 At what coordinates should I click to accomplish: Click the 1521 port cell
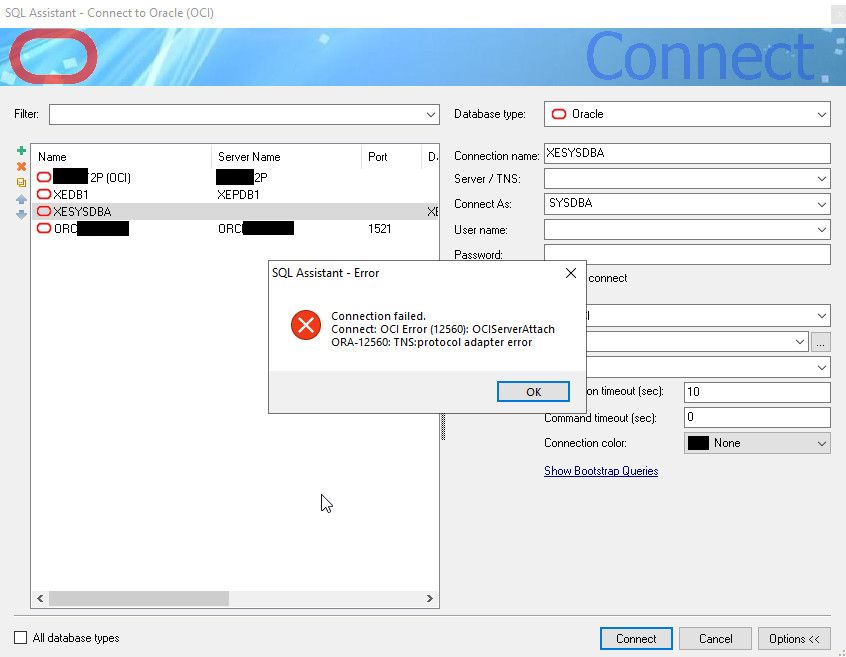coord(379,229)
